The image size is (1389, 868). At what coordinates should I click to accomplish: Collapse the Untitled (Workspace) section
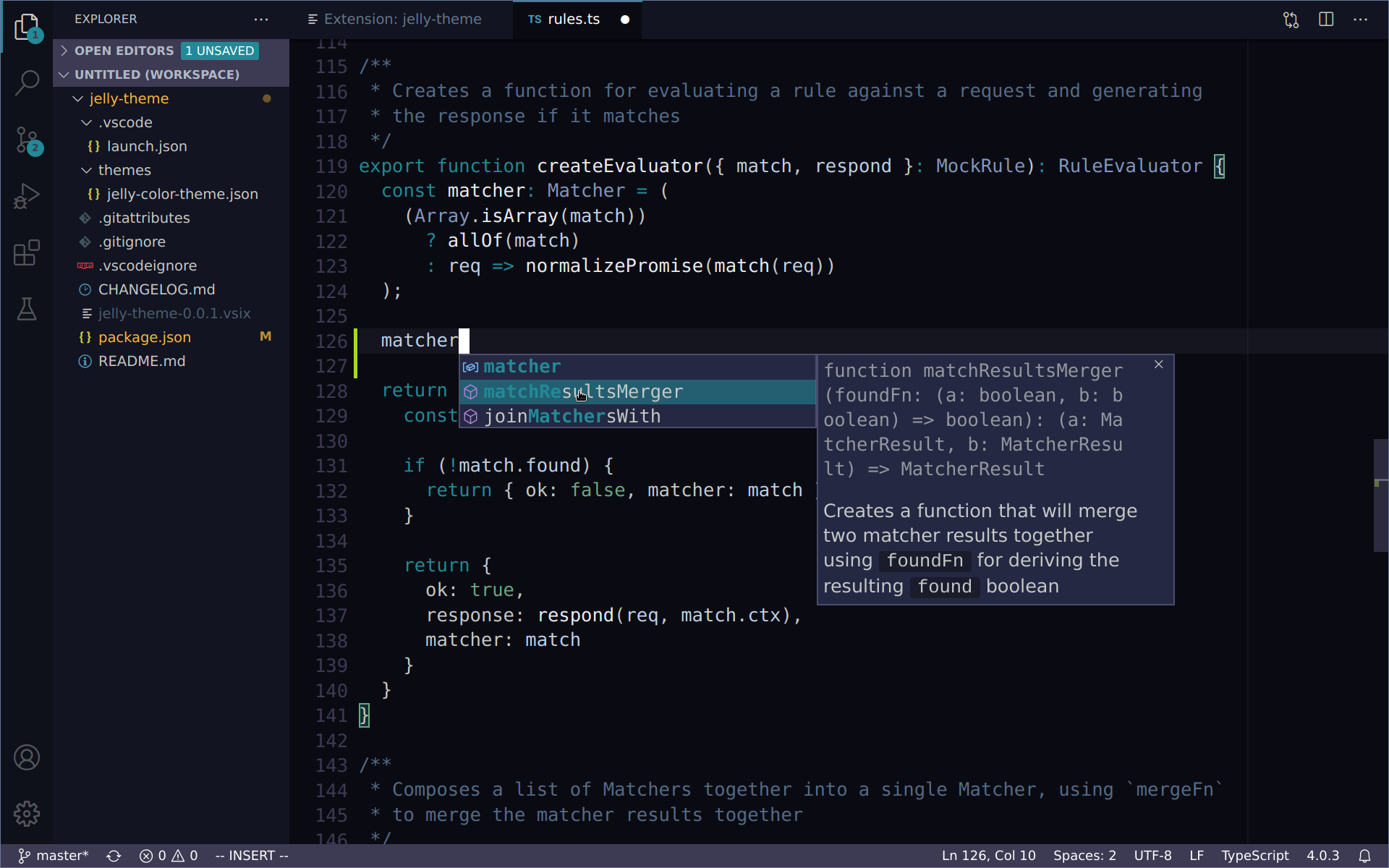click(171, 75)
